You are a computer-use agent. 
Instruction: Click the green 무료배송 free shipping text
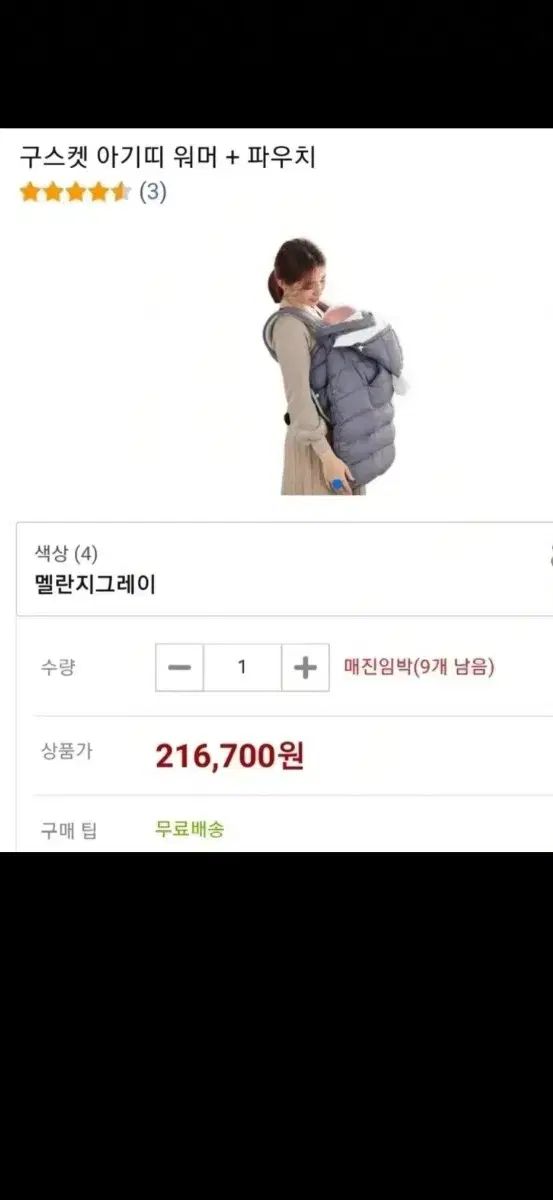[x=190, y=829]
